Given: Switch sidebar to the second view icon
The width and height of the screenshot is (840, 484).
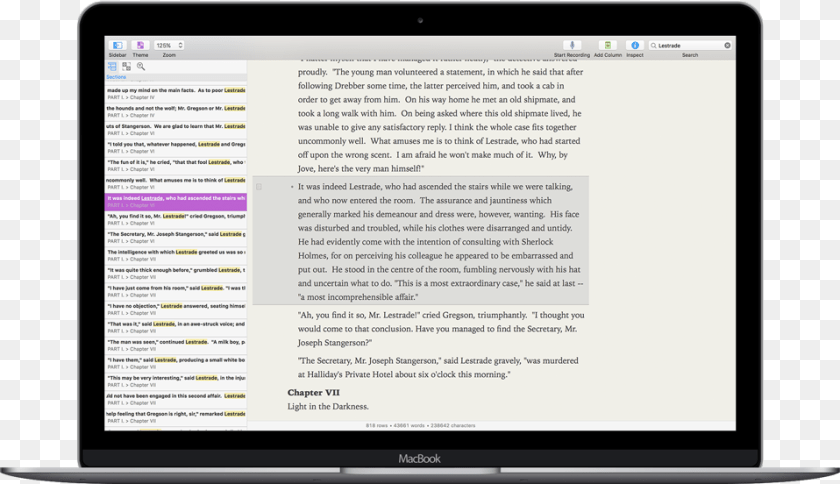Looking at the screenshot, I should [x=126, y=66].
